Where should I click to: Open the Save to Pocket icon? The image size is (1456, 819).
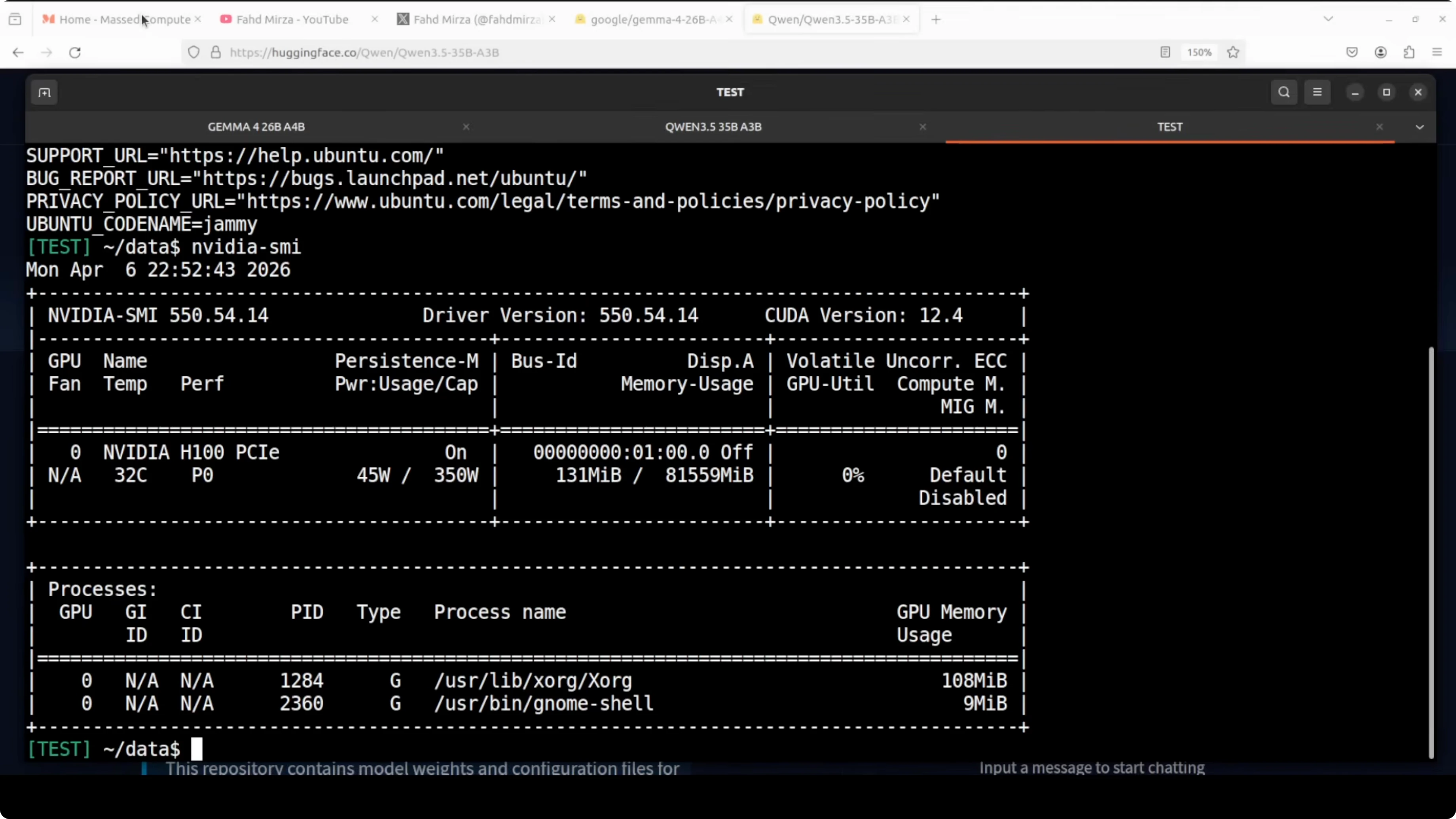pos(1352,53)
